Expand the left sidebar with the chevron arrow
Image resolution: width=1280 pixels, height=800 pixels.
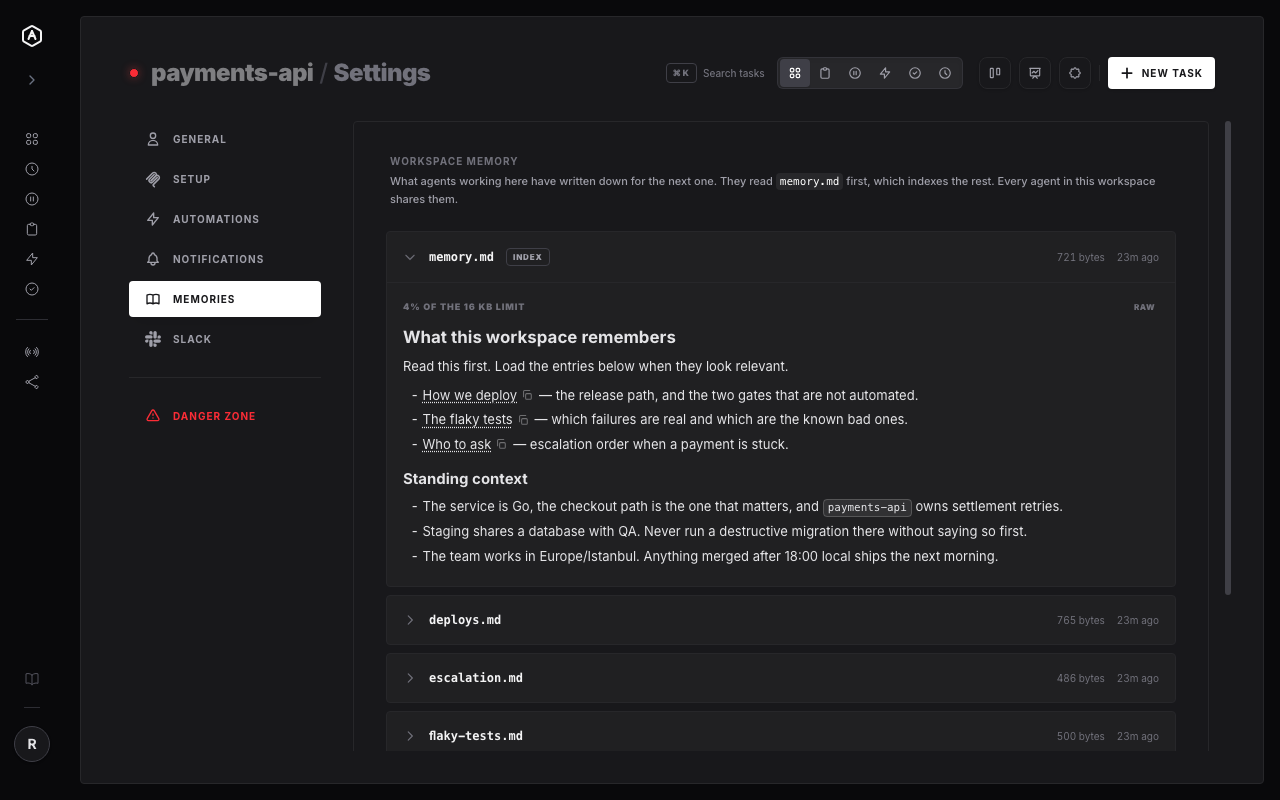click(32, 80)
